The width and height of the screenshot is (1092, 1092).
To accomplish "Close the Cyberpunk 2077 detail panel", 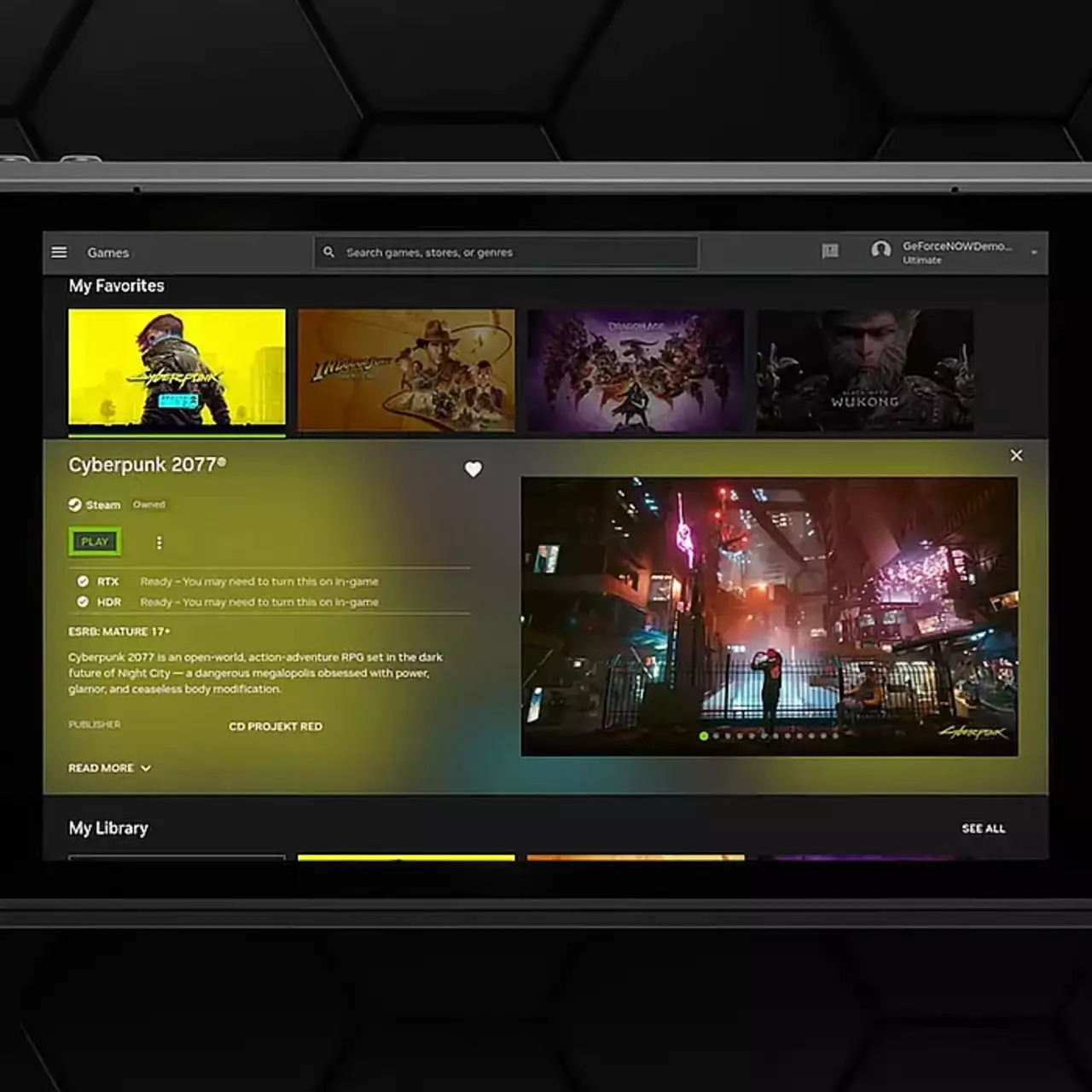I will pos(1016,455).
